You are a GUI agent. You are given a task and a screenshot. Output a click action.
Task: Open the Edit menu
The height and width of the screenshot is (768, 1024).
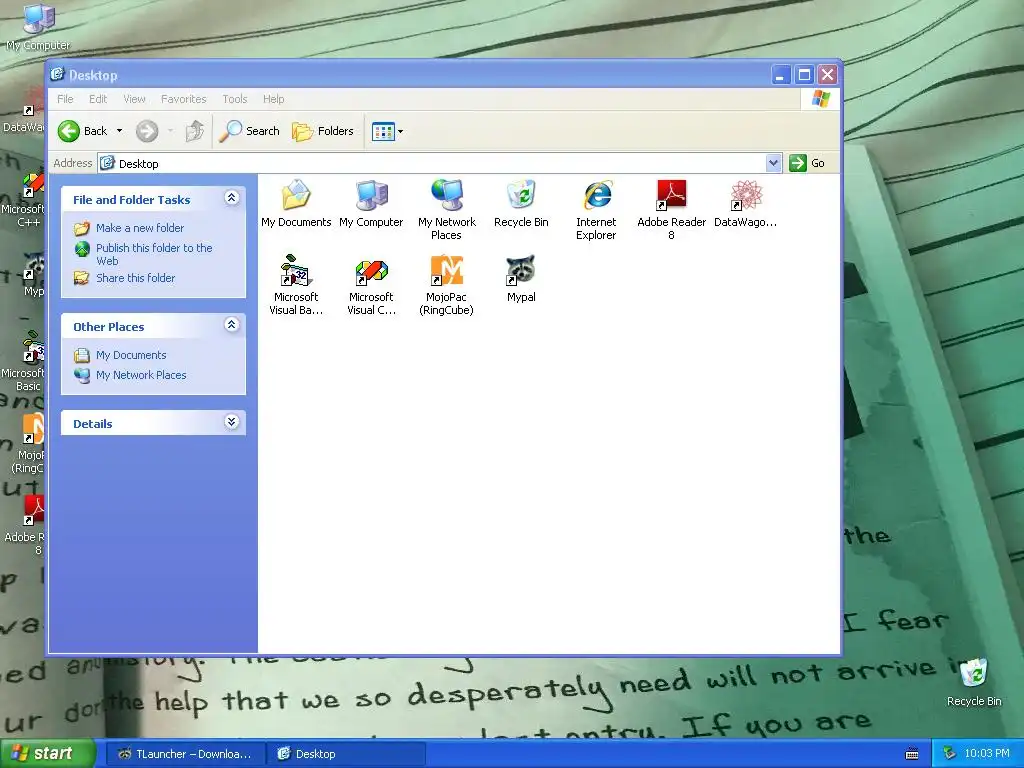click(98, 99)
